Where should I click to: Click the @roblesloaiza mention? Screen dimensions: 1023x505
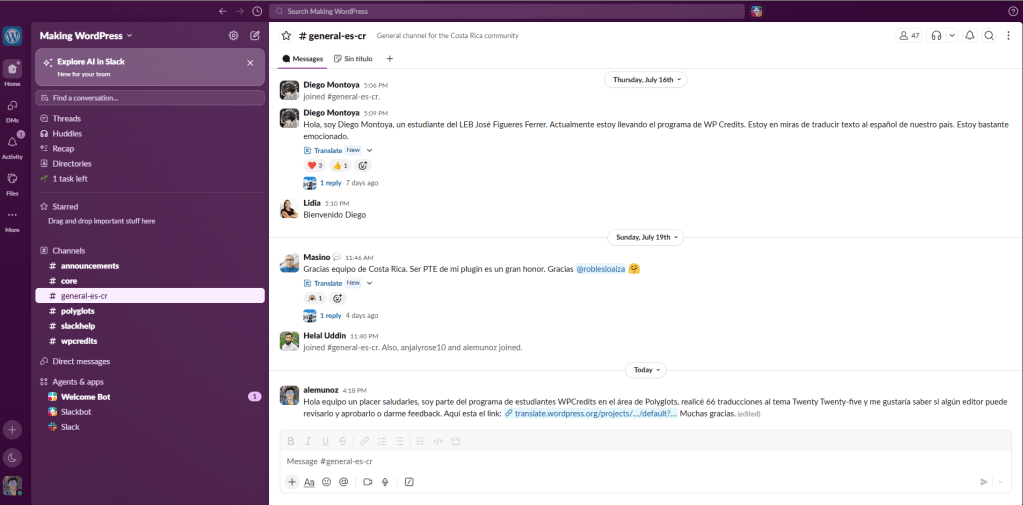(601, 269)
